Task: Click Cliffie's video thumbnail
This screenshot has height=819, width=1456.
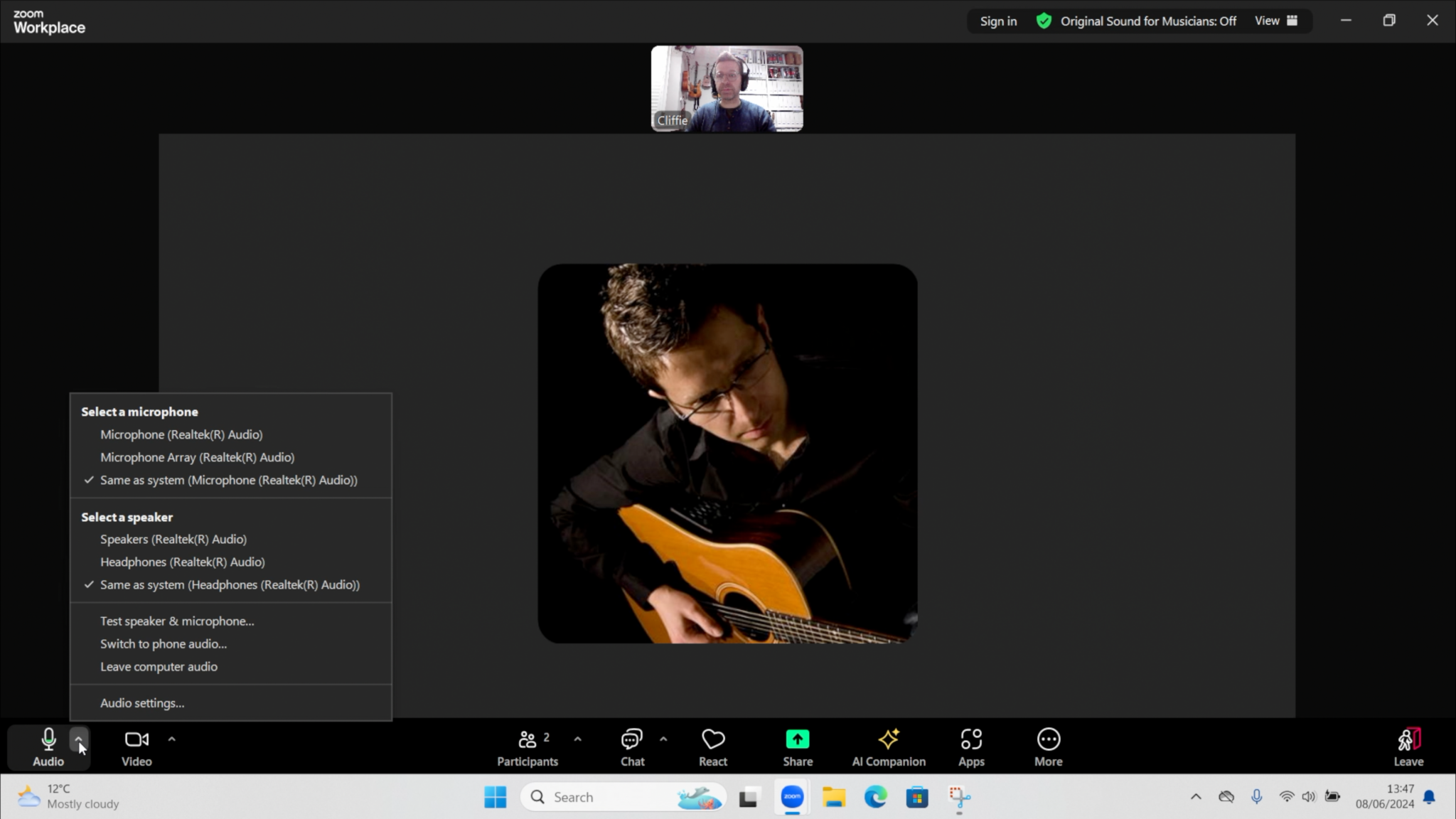Action: (x=727, y=87)
